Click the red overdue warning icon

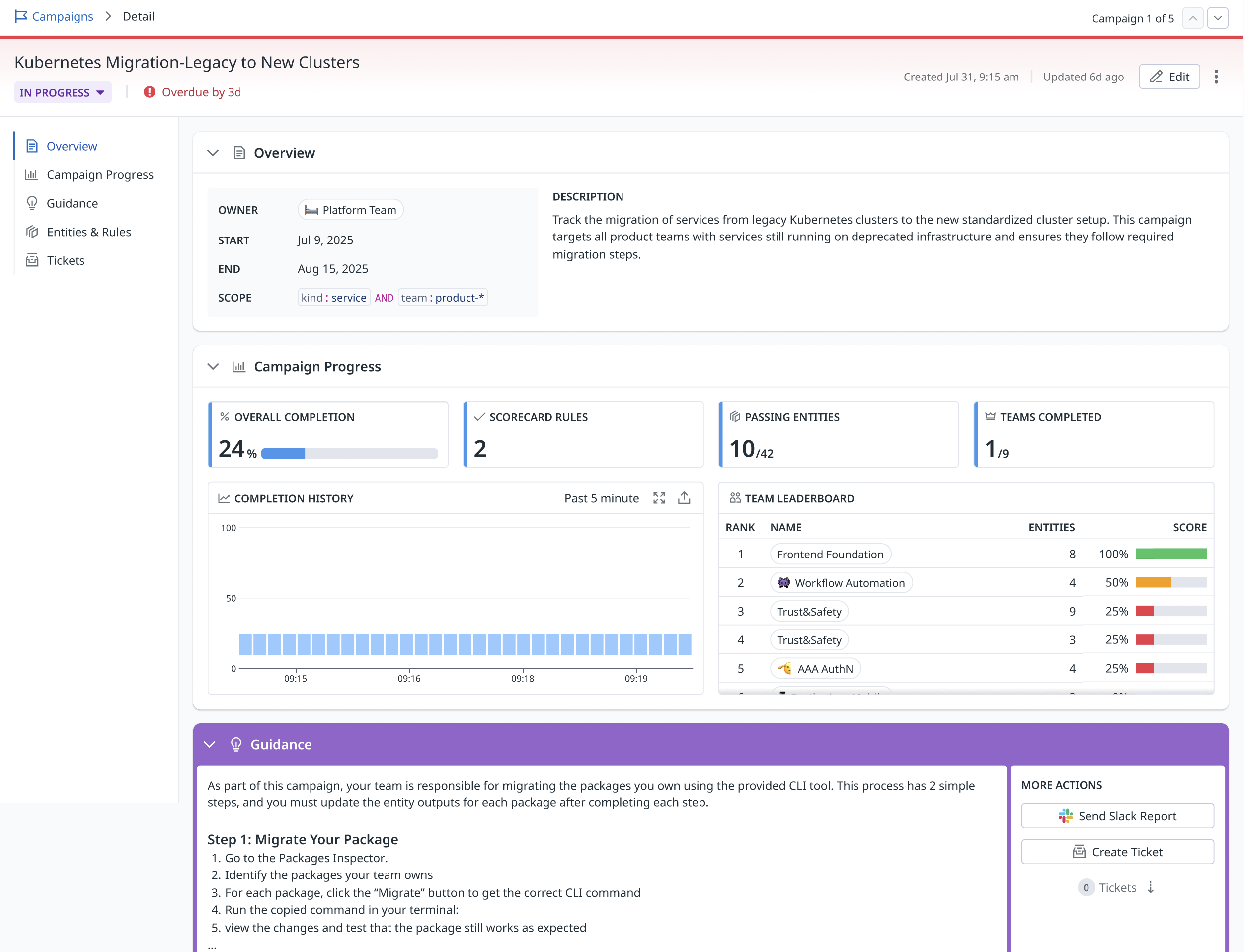click(149, 92)
